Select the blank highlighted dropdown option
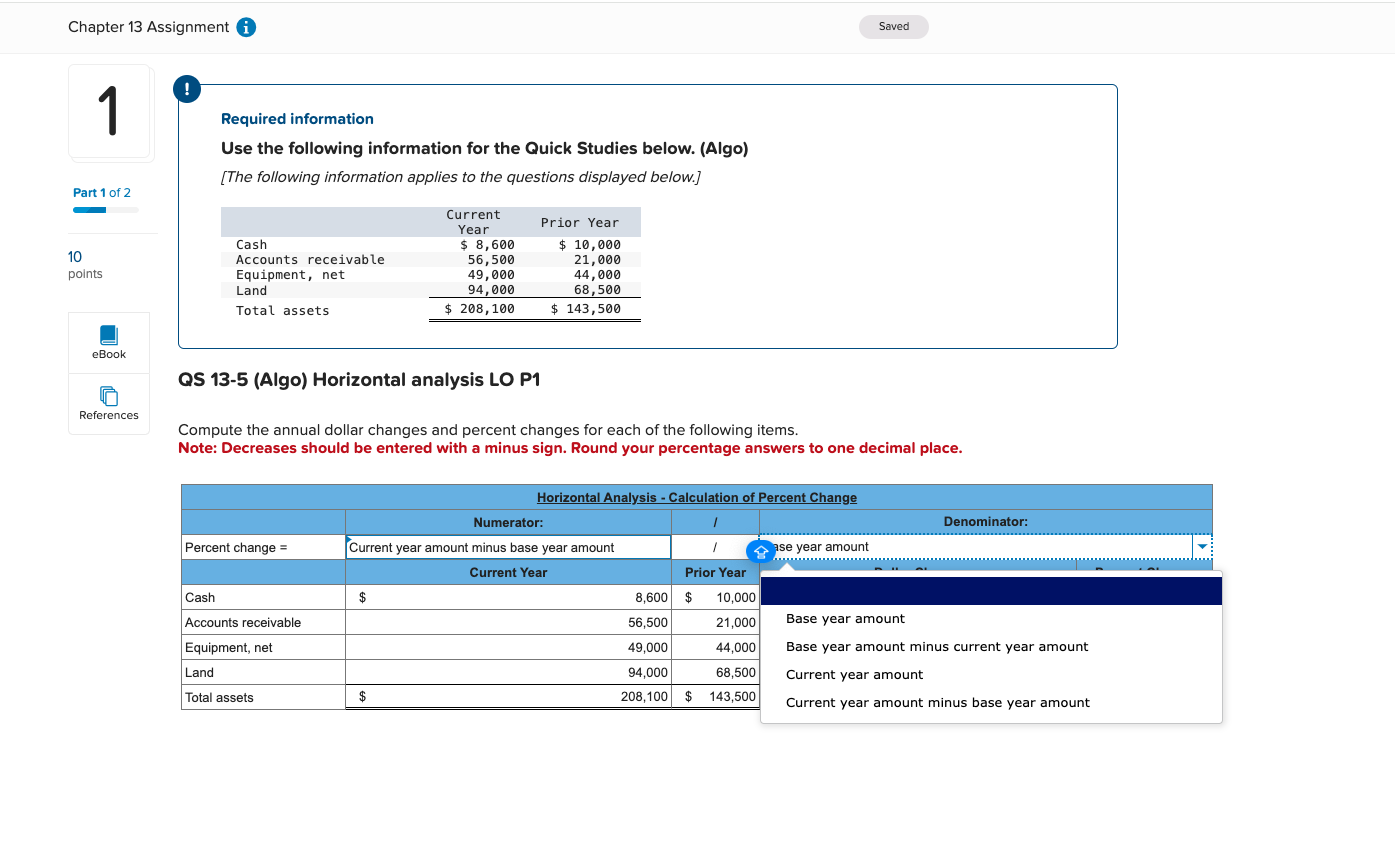Viewport: 1395px width, 855px height. [x=991, y=591]
